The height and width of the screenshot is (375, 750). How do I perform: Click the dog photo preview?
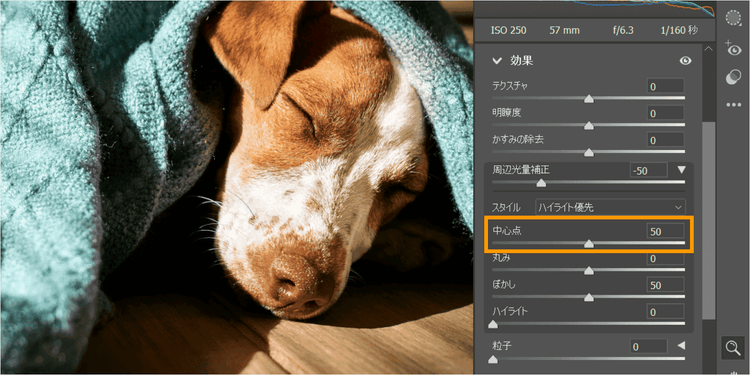[236, 187]
